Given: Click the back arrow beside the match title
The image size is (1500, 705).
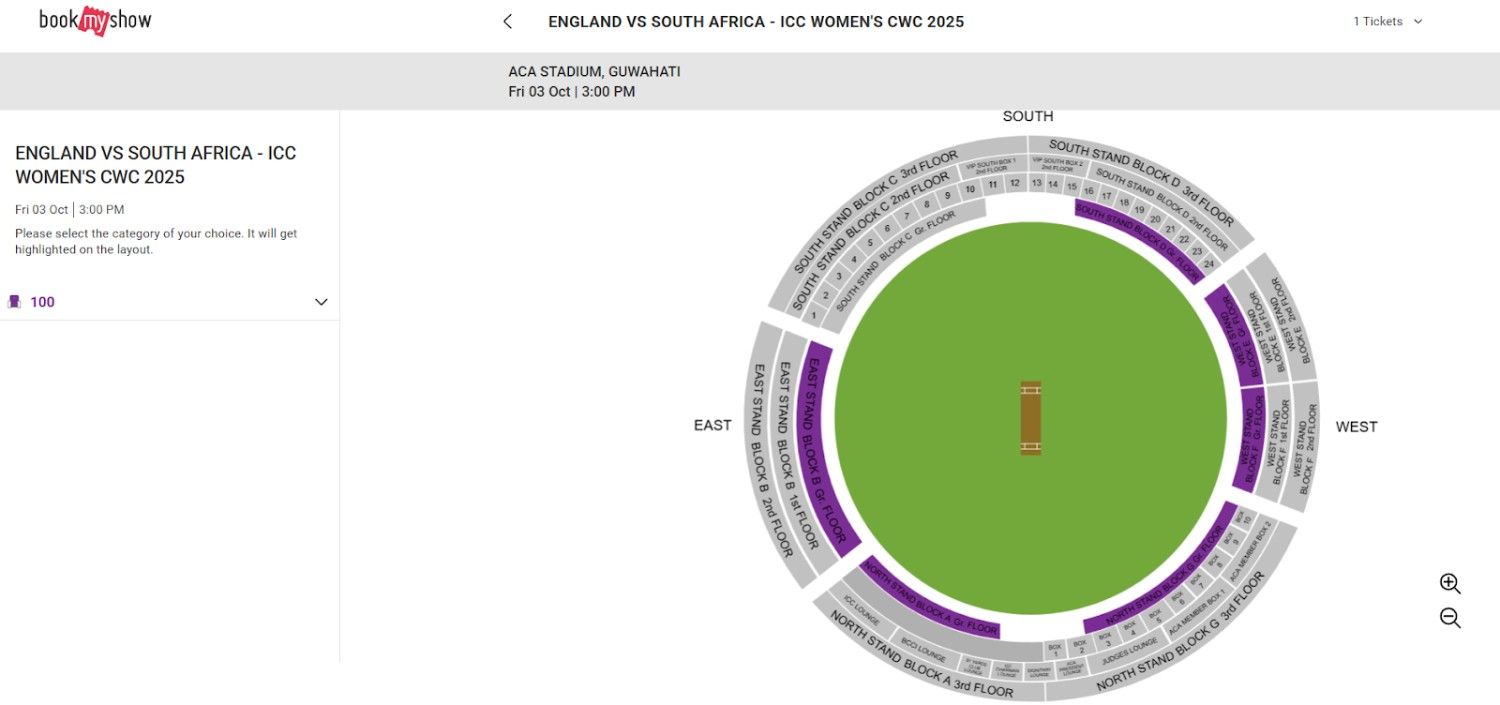Looking at the screenshot, I should [507, 20].
